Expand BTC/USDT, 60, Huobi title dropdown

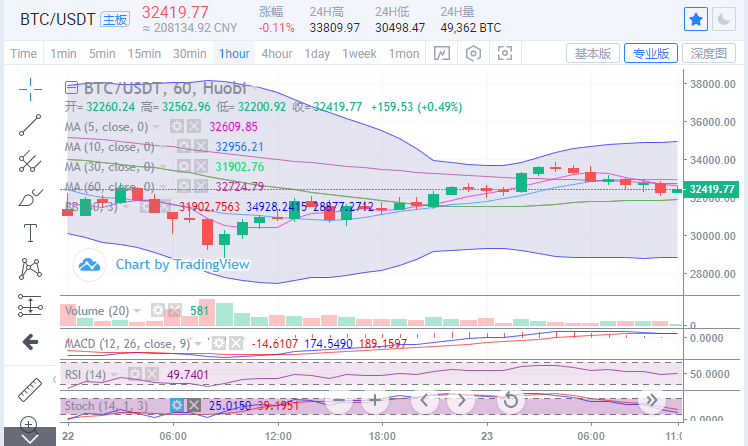click(256, 88)
